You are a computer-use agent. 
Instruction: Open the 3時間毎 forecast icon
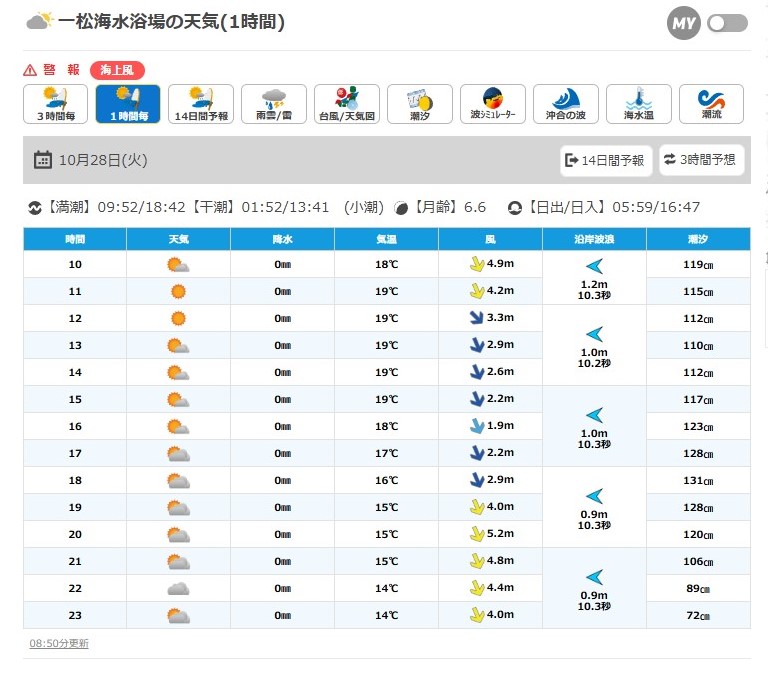(x=55, y=104)
